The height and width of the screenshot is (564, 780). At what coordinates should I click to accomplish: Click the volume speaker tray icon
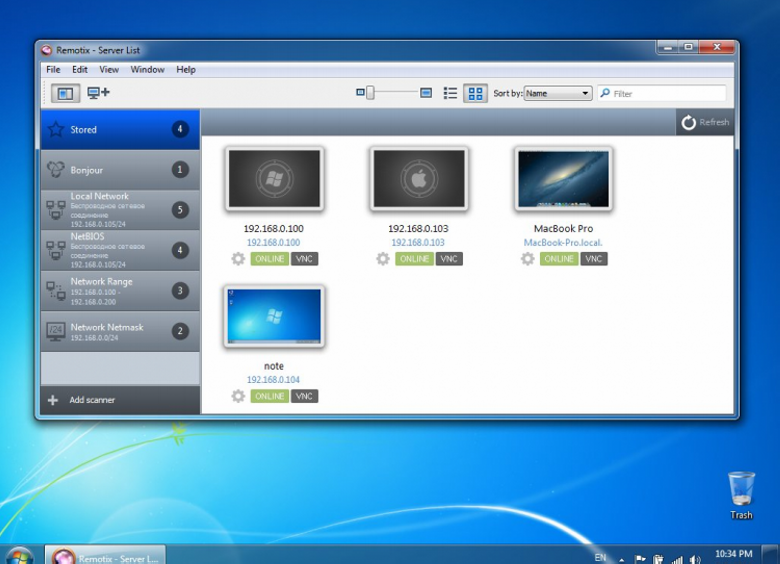coord(695,560)
